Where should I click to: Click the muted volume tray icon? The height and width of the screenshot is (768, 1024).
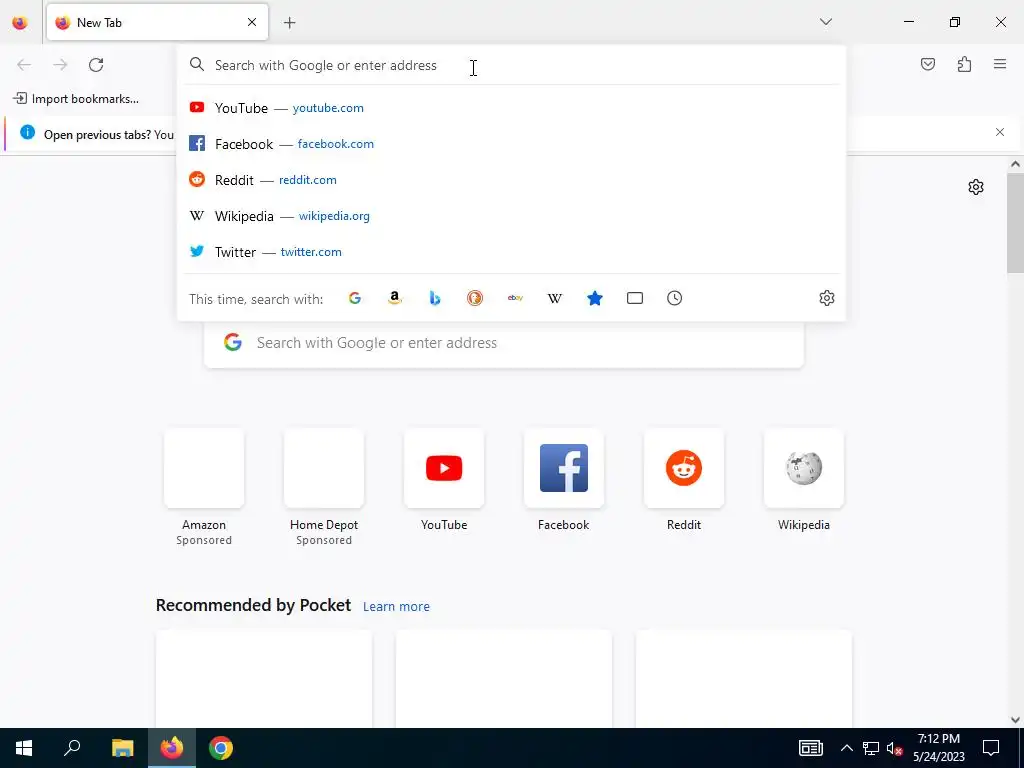(894, 748)
